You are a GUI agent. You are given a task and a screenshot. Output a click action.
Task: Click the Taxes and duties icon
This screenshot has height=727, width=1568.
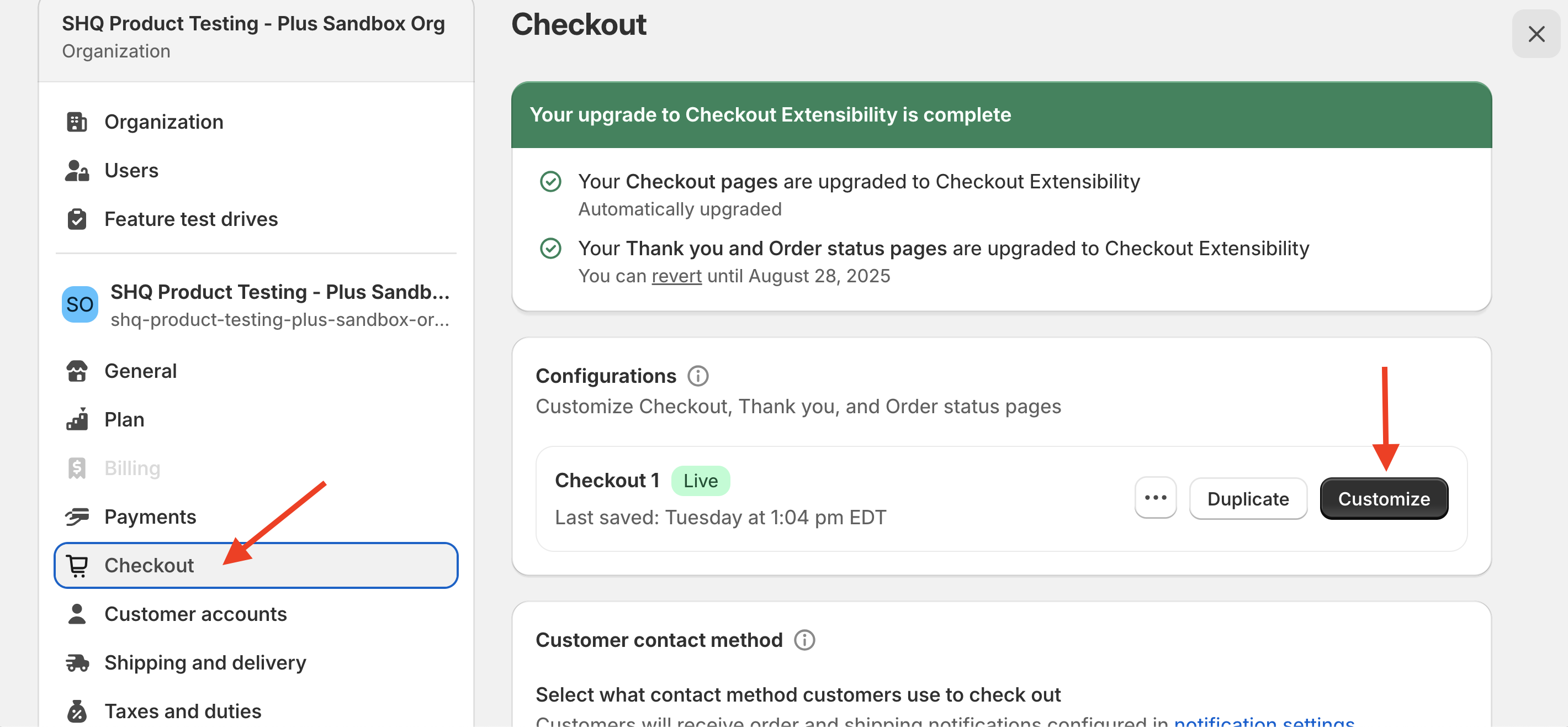[77, 710]
